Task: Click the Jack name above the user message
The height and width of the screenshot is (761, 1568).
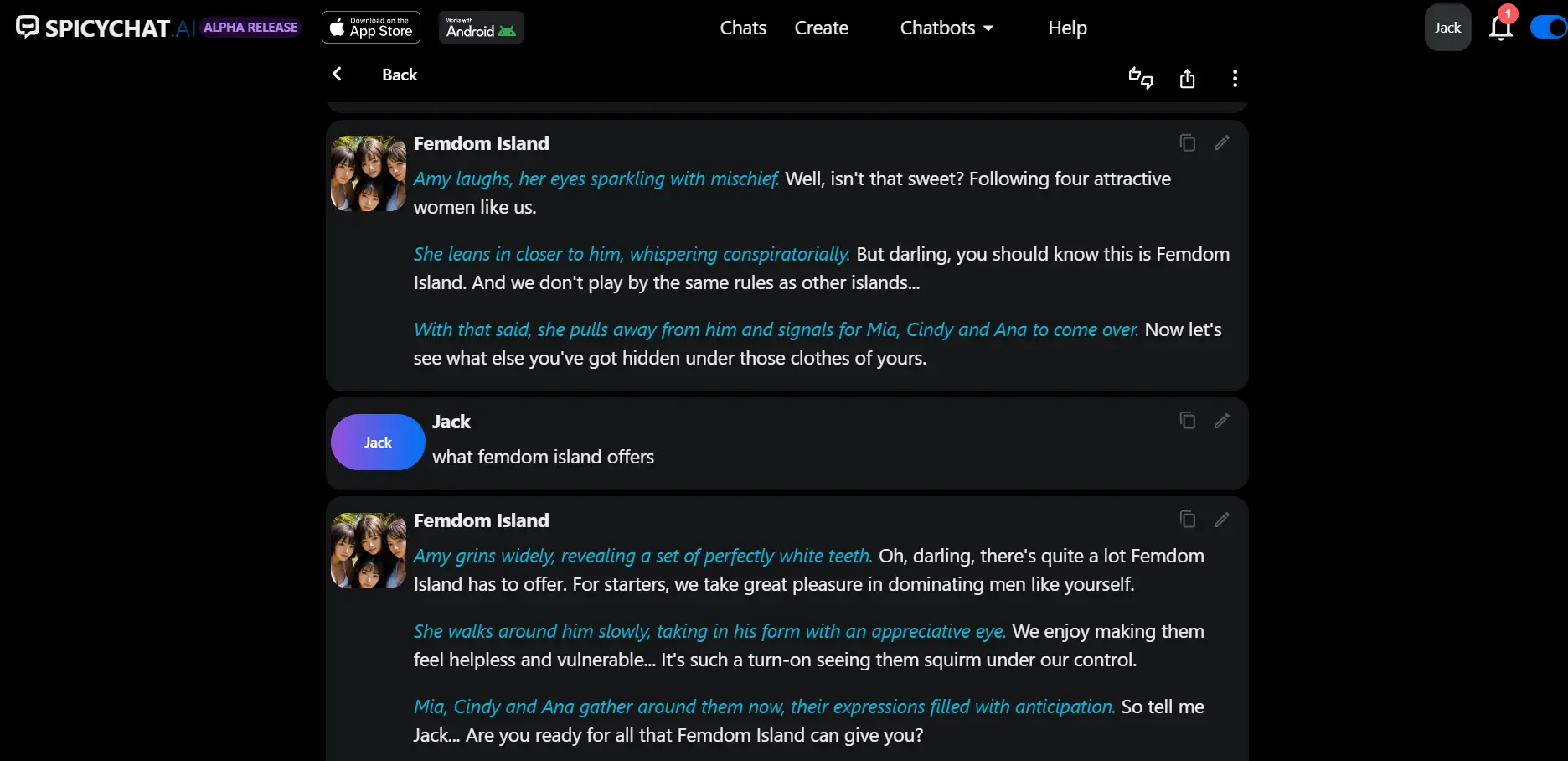Action: click(x=451, y=422)
